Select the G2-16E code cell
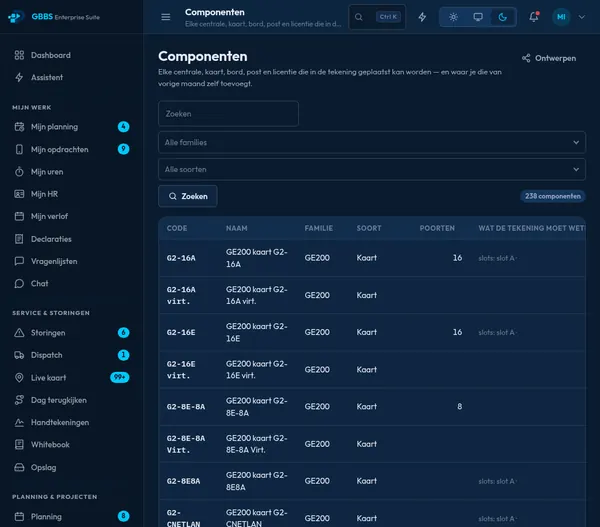Screen dimensions: 600x527 181,332
